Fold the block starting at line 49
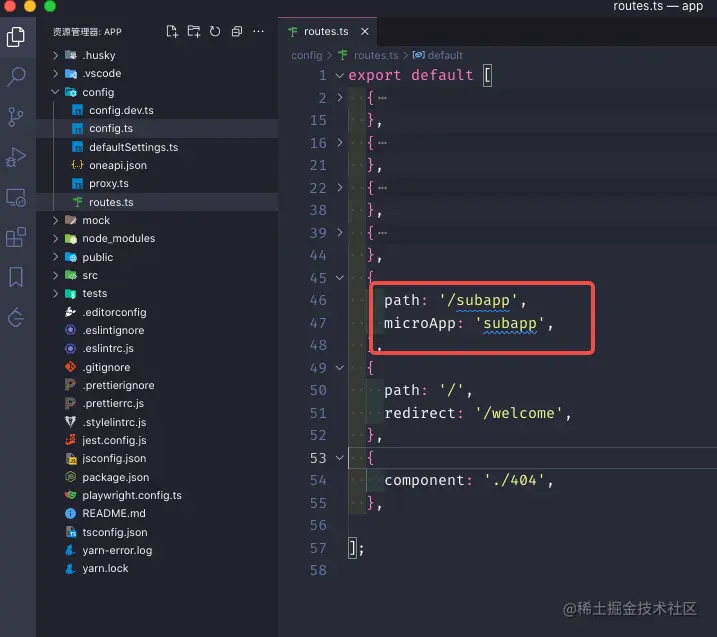Image resolution: width=717 pixels, height=637 pixels. tap(339, 368)
